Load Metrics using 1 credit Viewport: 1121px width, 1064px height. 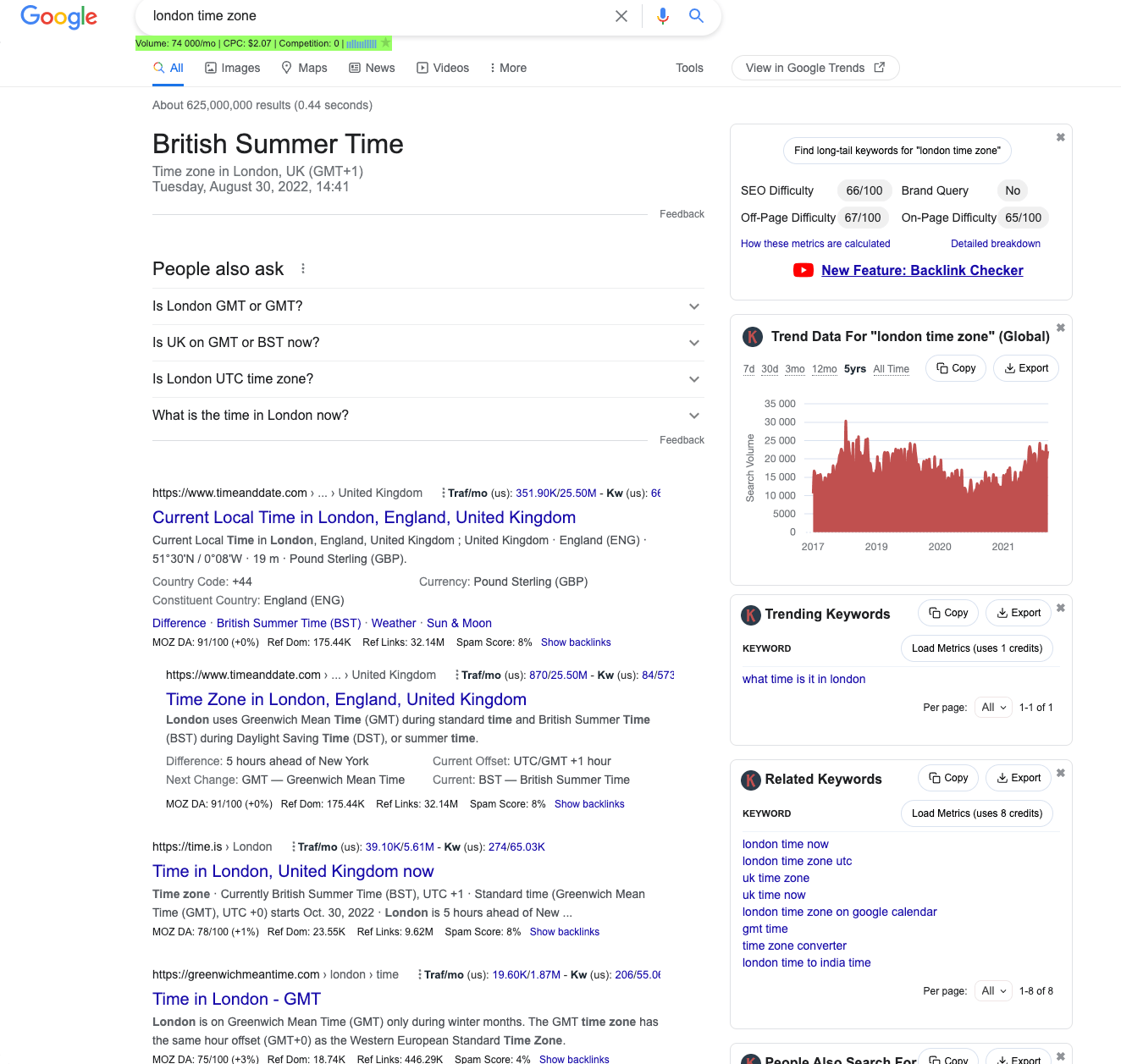(x=977, y=648)
